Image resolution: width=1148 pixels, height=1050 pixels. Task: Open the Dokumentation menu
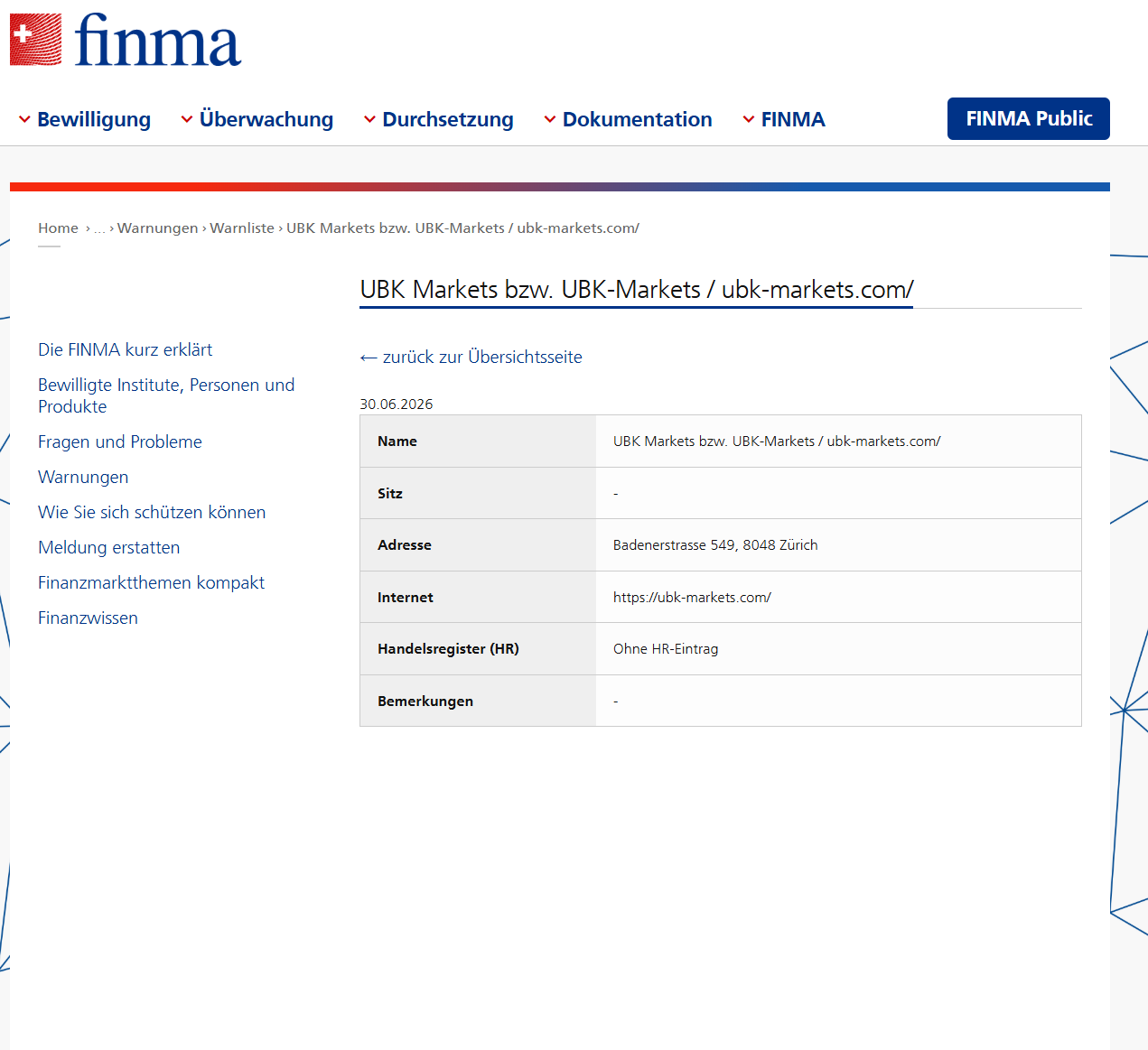tap(628, 119)
